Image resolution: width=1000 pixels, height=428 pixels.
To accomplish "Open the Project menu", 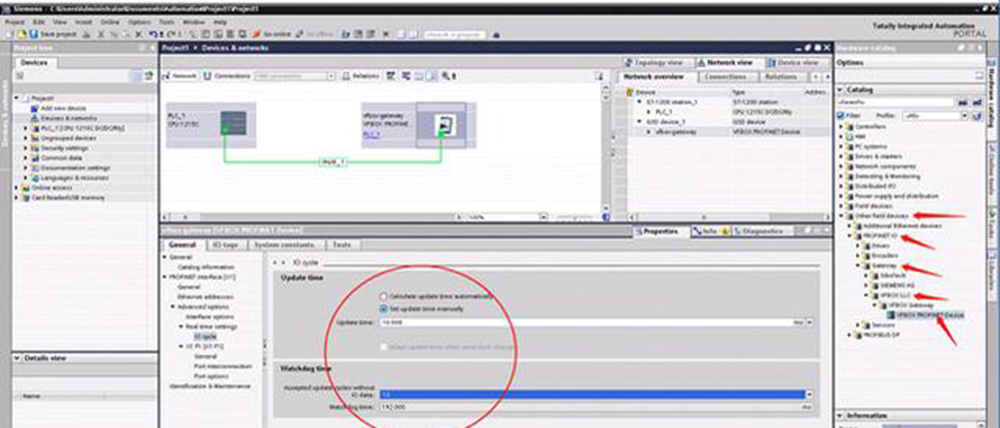I will pos(14,22).
